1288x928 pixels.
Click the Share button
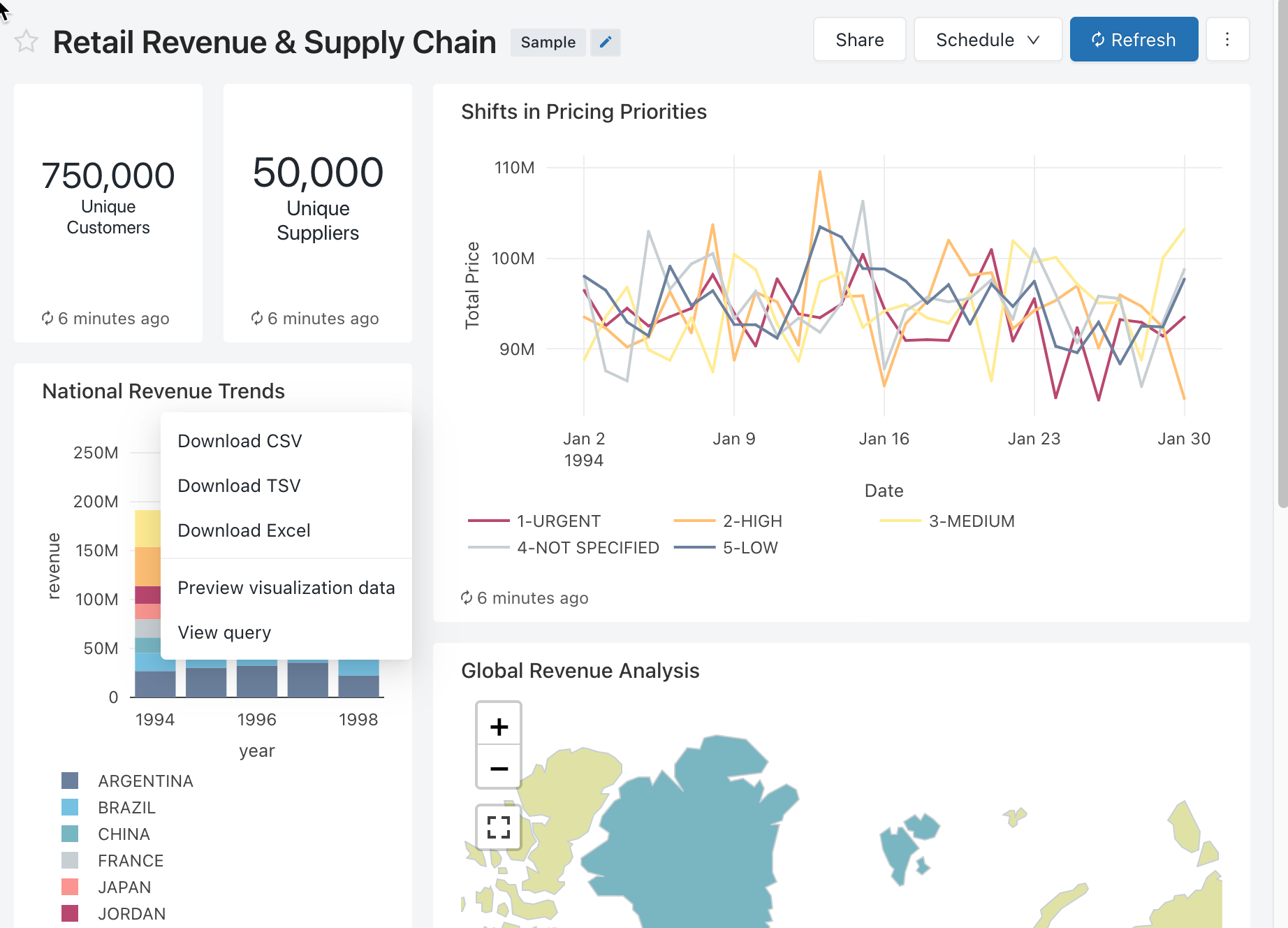pyautogui.click(x=859, y=40)
